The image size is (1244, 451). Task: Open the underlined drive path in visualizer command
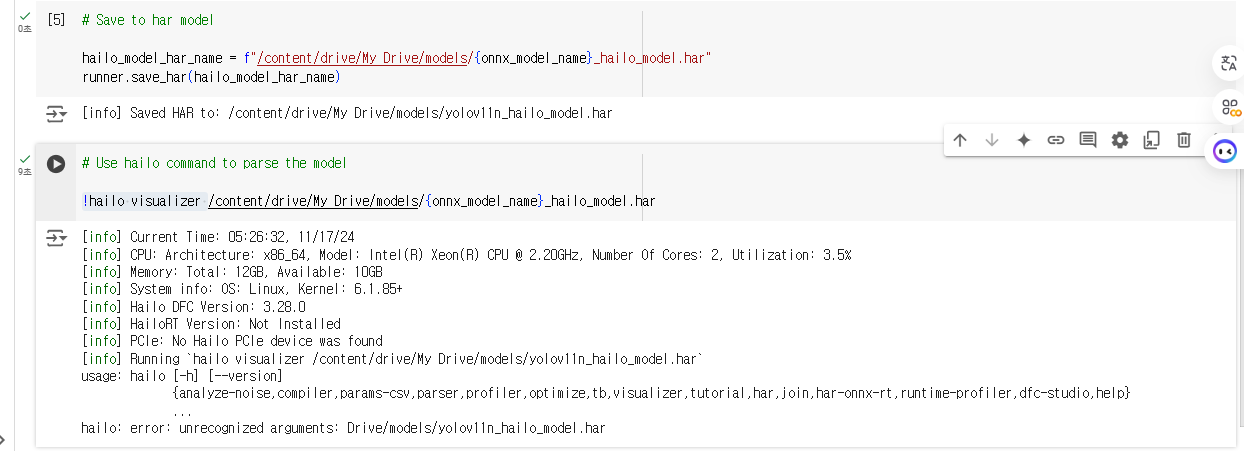pos(313,201)
